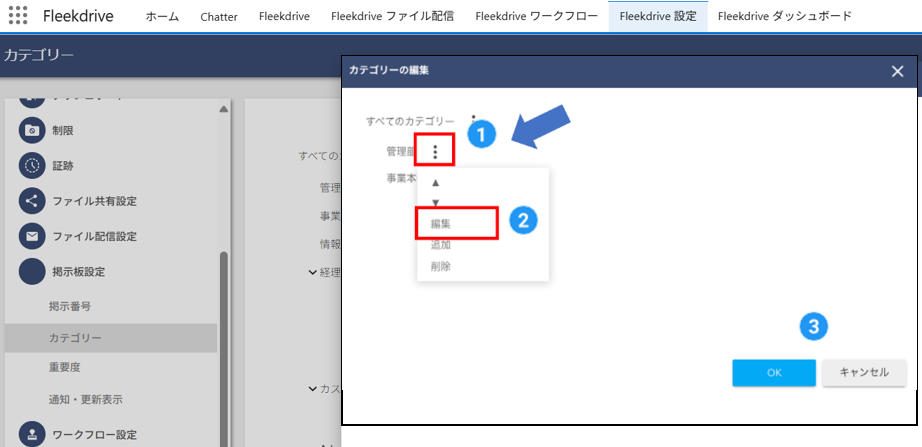The image size is (922, 447).
Task: Click the 制限 folder icon in sidebar
Action: [32, 131]
